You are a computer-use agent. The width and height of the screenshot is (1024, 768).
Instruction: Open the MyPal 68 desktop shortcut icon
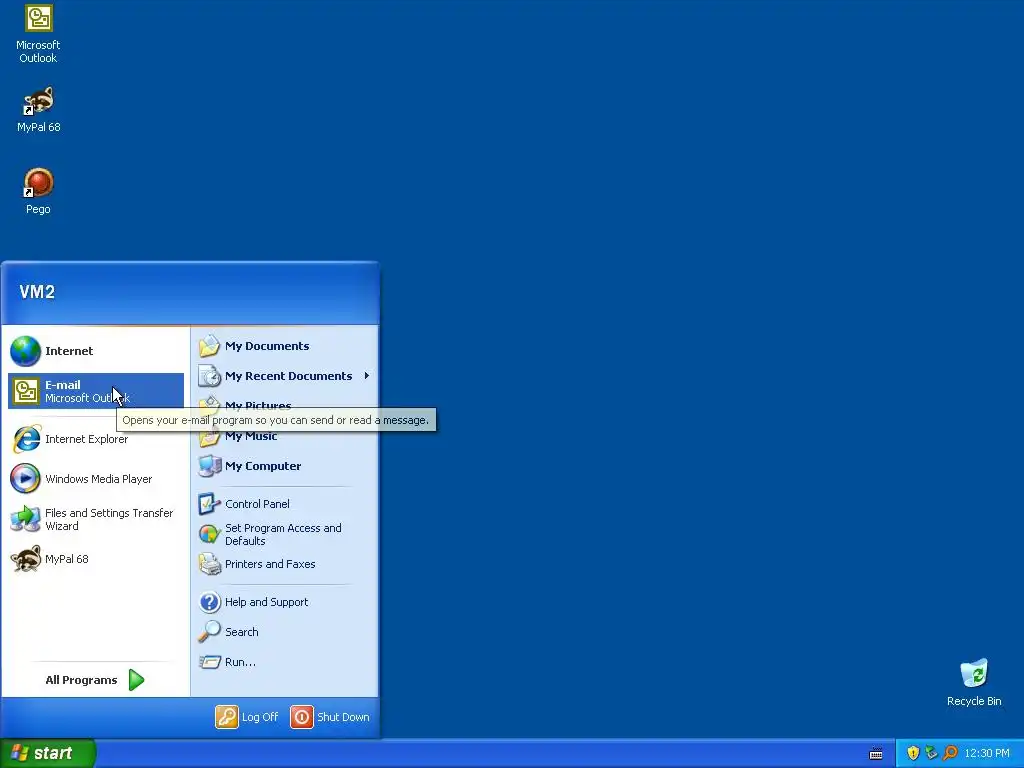point(39,101)
